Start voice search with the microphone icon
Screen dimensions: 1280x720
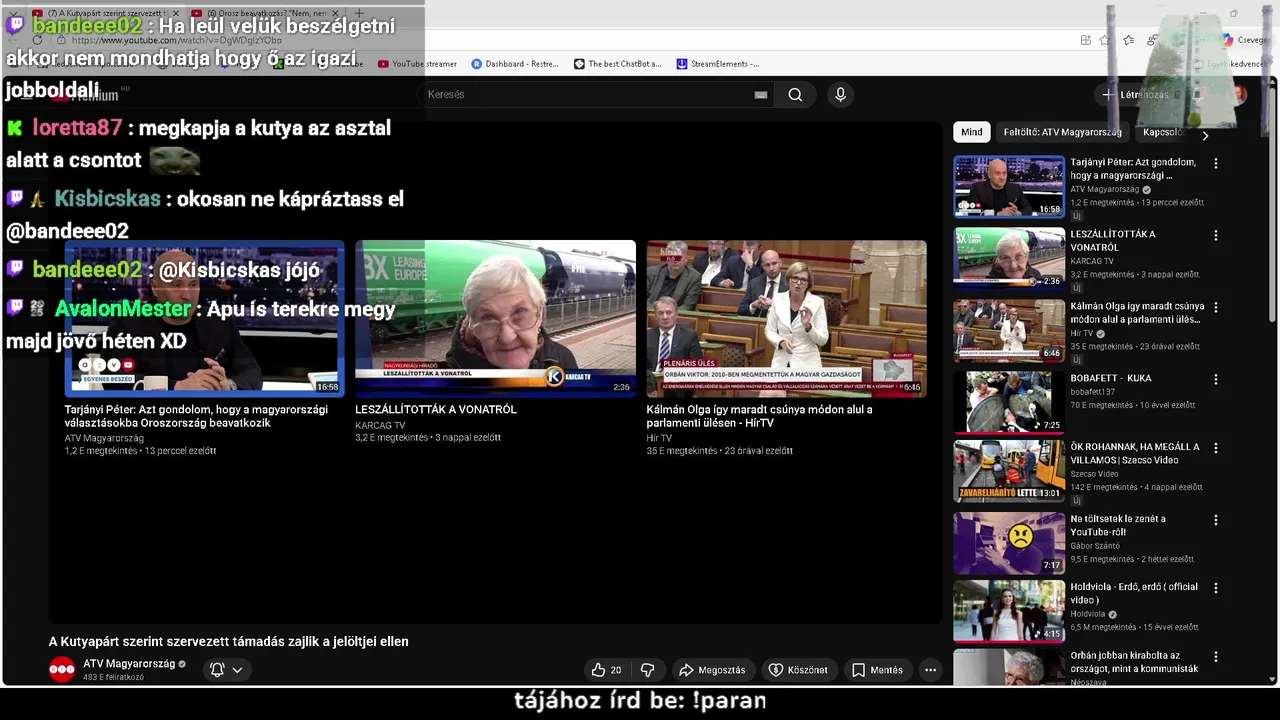coord(840,95)
